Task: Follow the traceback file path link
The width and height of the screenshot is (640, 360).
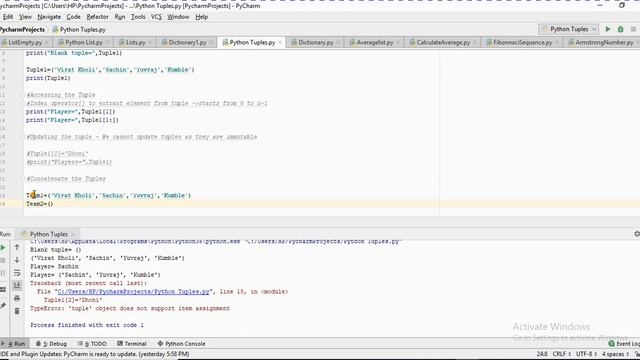Action: click(x=133, y=291)
